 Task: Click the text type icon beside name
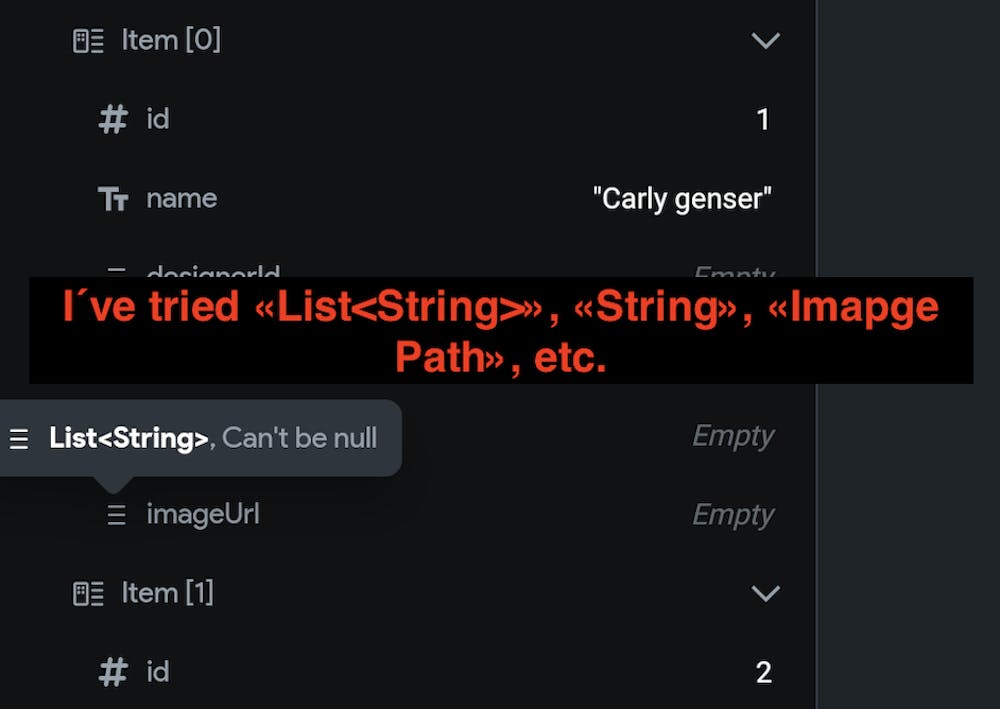(113, 199)
